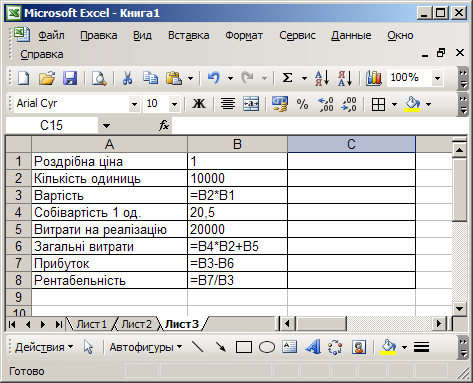Insert AutoSum with the sigma icon

287,78
